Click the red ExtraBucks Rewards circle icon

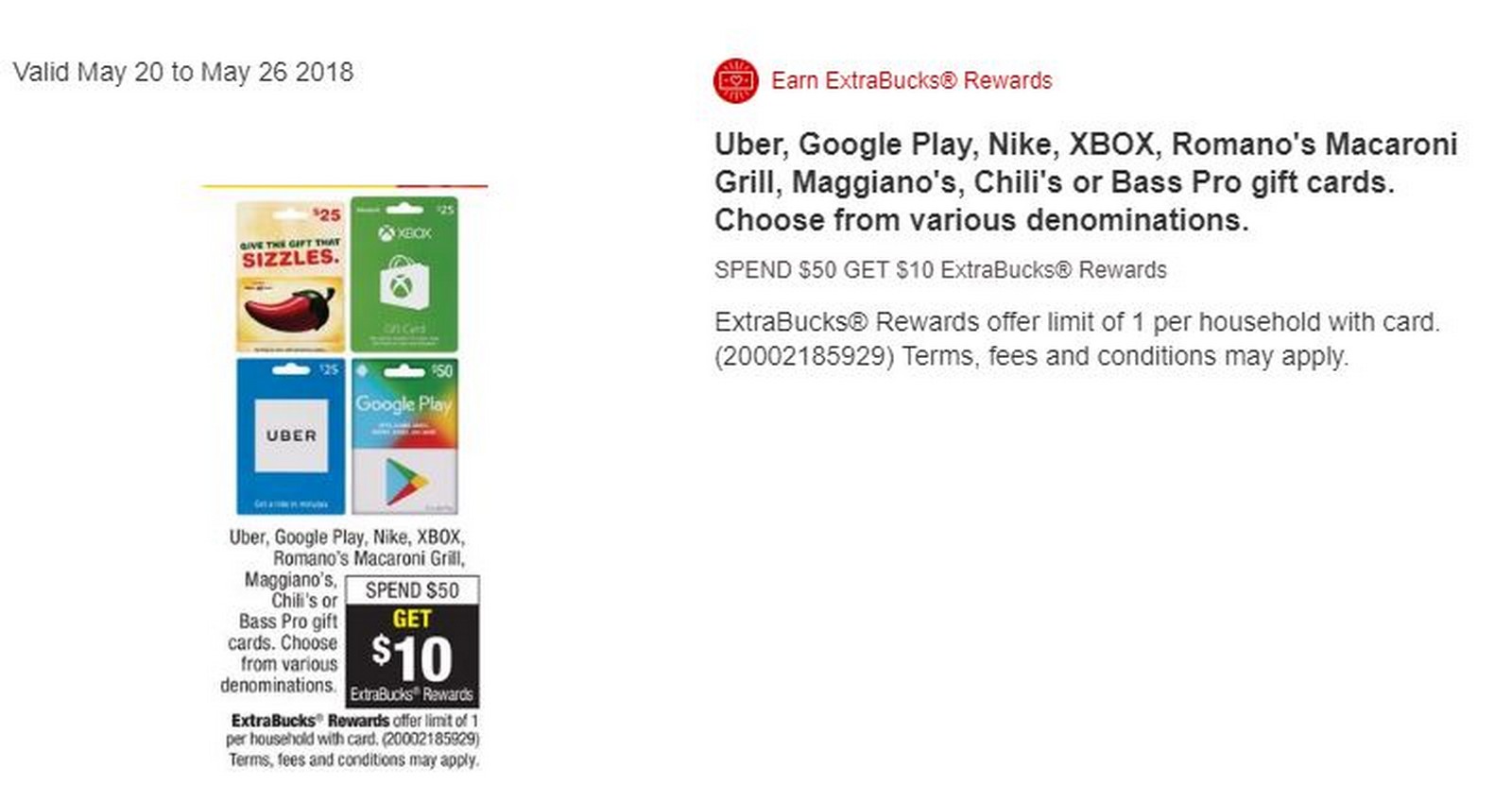[735, 80]
